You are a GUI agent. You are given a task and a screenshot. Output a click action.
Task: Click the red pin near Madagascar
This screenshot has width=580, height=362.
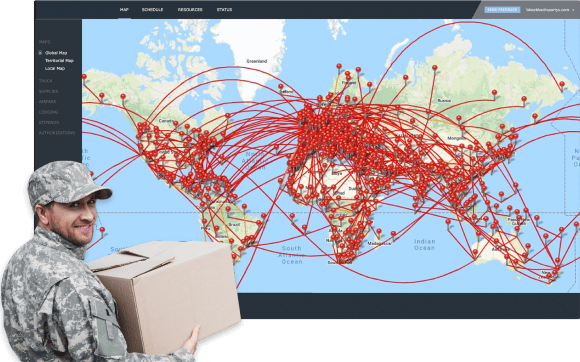point(379,233)
